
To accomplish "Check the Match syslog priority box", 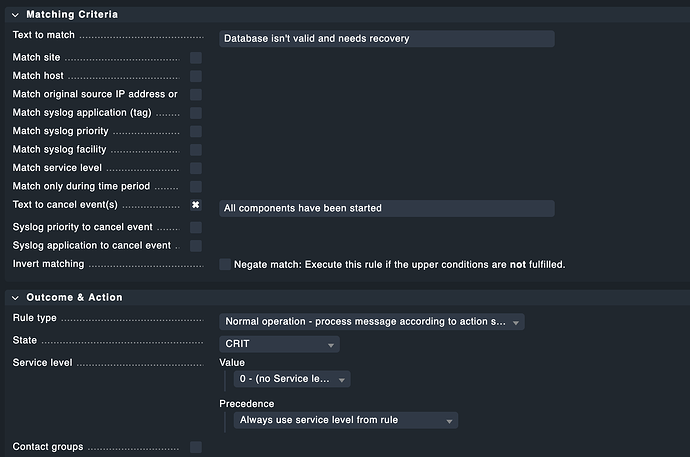I will [x=196, y=131].
